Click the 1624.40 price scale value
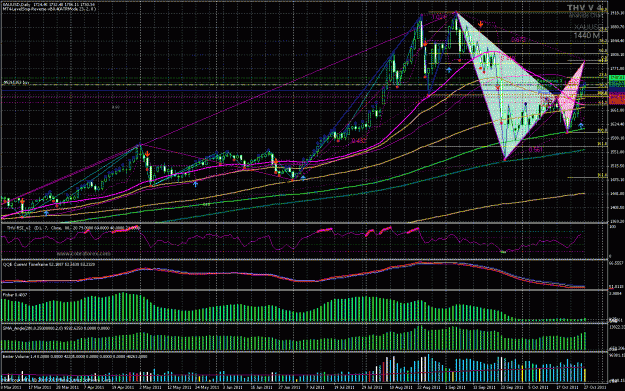 tap(617, 124)
